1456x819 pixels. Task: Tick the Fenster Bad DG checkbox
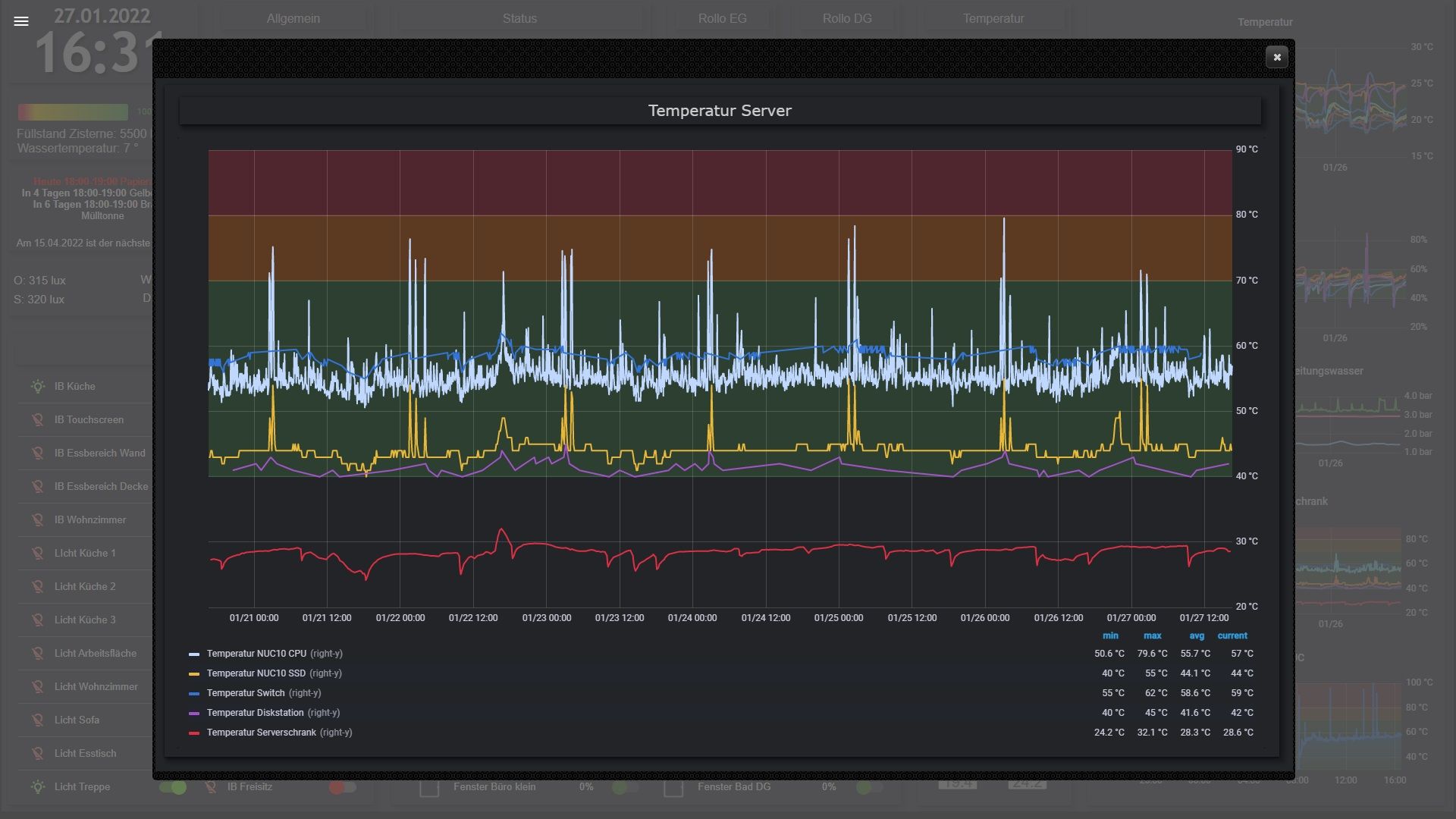(x=673, y=788)
